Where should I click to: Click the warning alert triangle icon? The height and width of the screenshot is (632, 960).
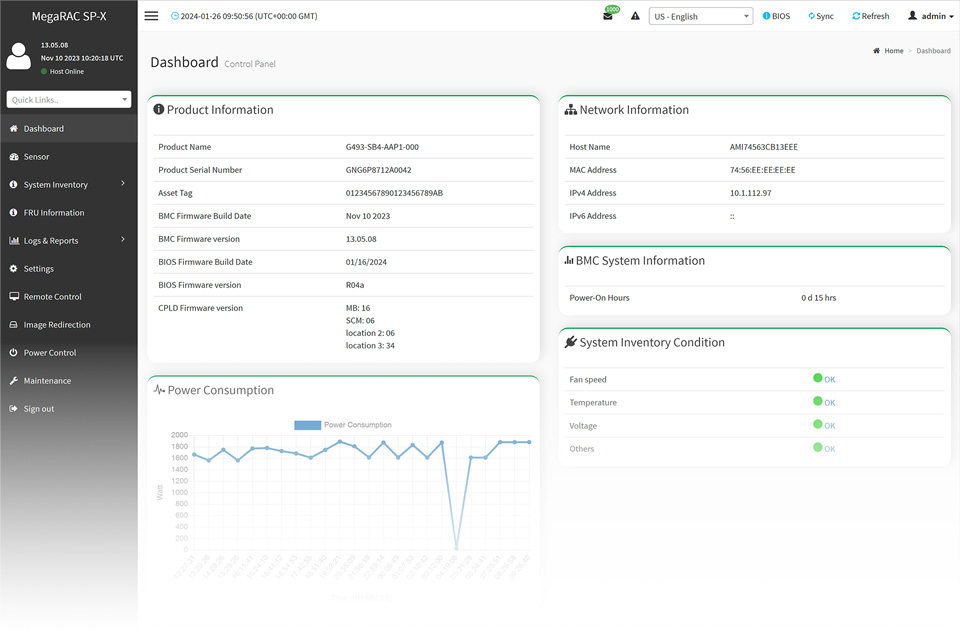(635, 16)
